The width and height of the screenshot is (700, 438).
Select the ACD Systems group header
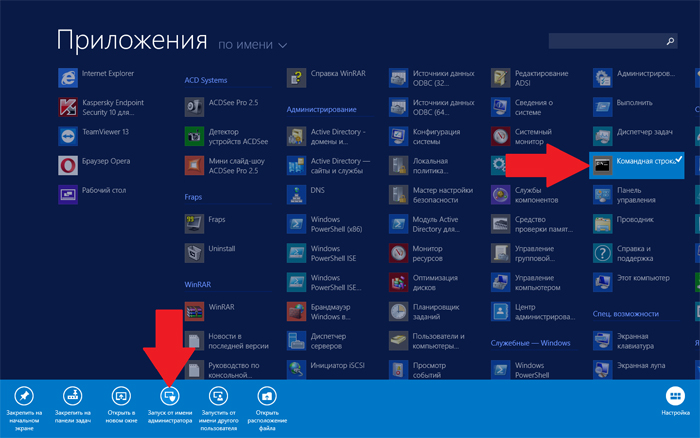coord(206,80)
